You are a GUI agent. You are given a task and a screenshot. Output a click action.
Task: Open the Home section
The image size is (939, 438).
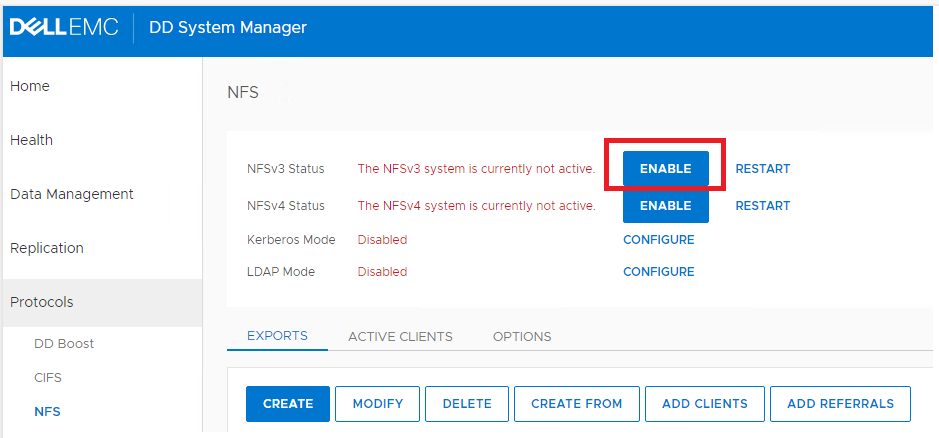(x=30, y=86)
